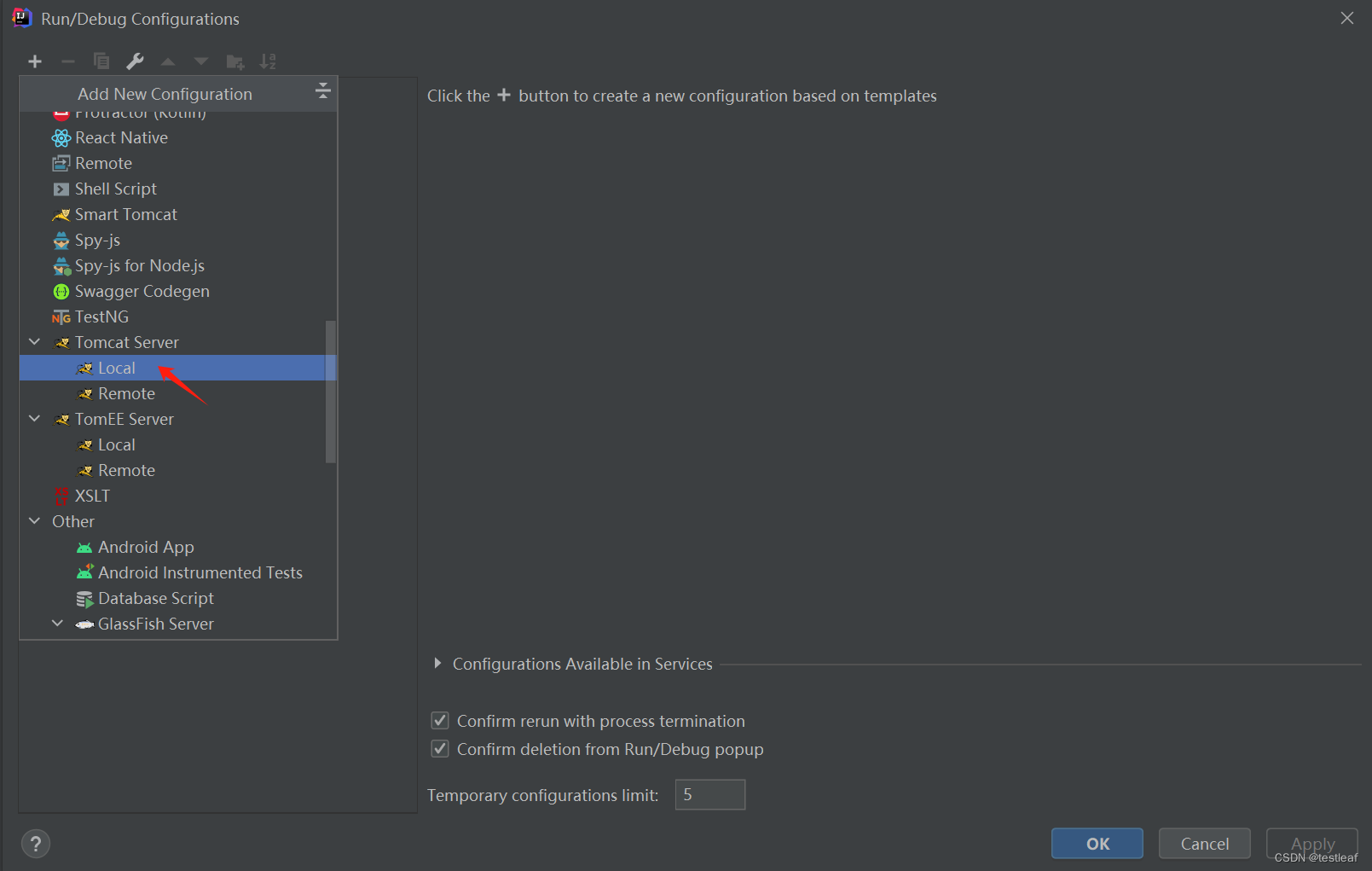This screenshot has height=871, width=1372.
Task: Click the Smart Tomcat icon
Action: click(61, 215)
